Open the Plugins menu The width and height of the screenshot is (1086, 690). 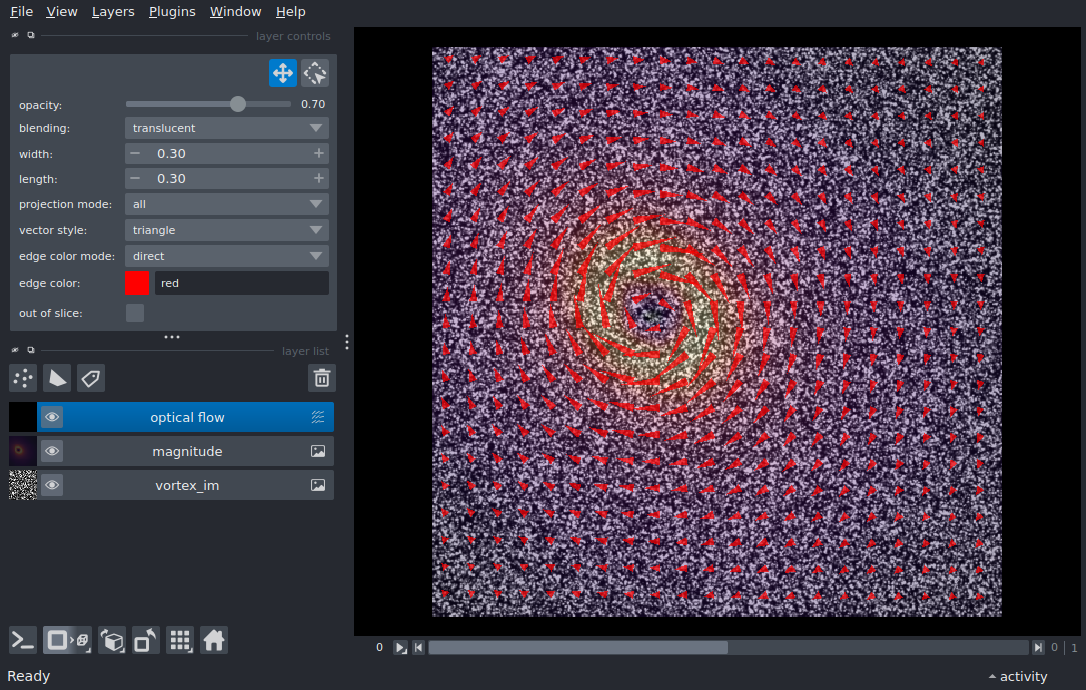click(171, 12)
